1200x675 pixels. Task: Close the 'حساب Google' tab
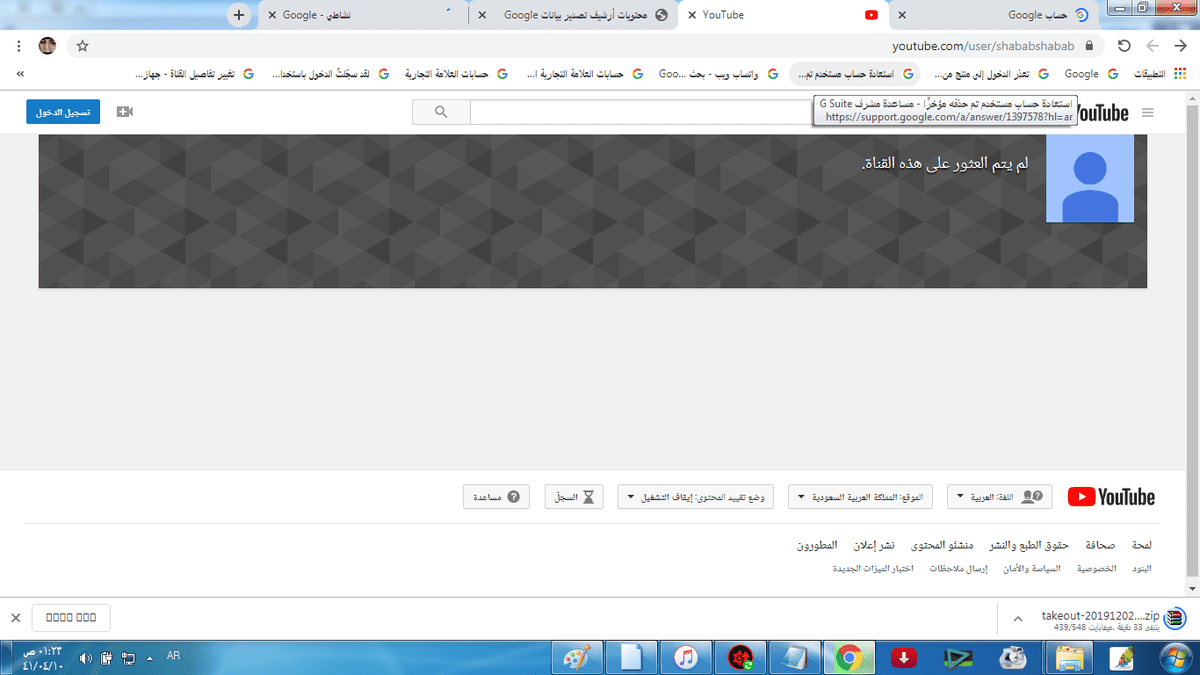tap(902, 15)
